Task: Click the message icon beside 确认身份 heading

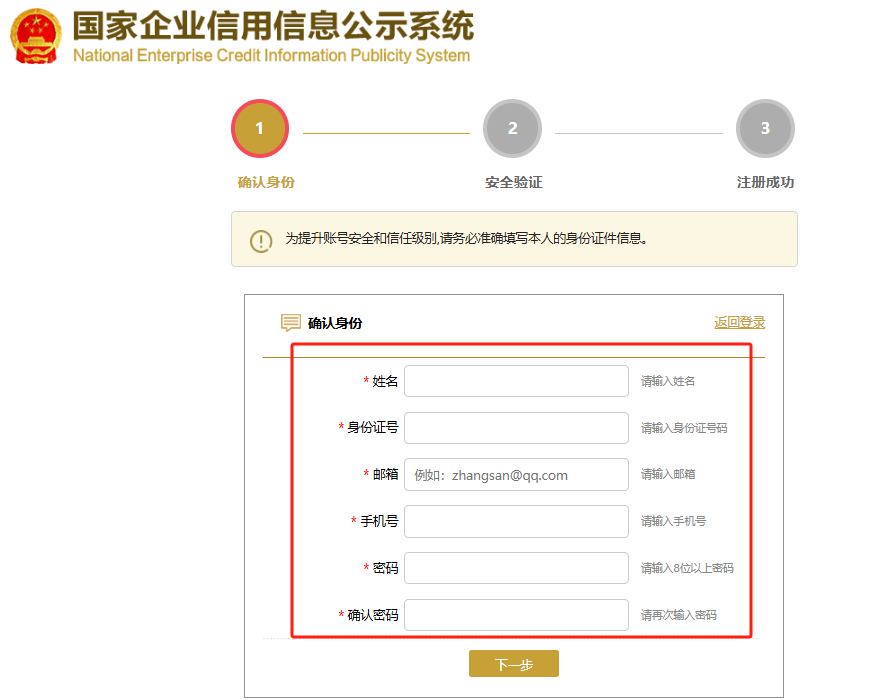Action: [291, 323]
